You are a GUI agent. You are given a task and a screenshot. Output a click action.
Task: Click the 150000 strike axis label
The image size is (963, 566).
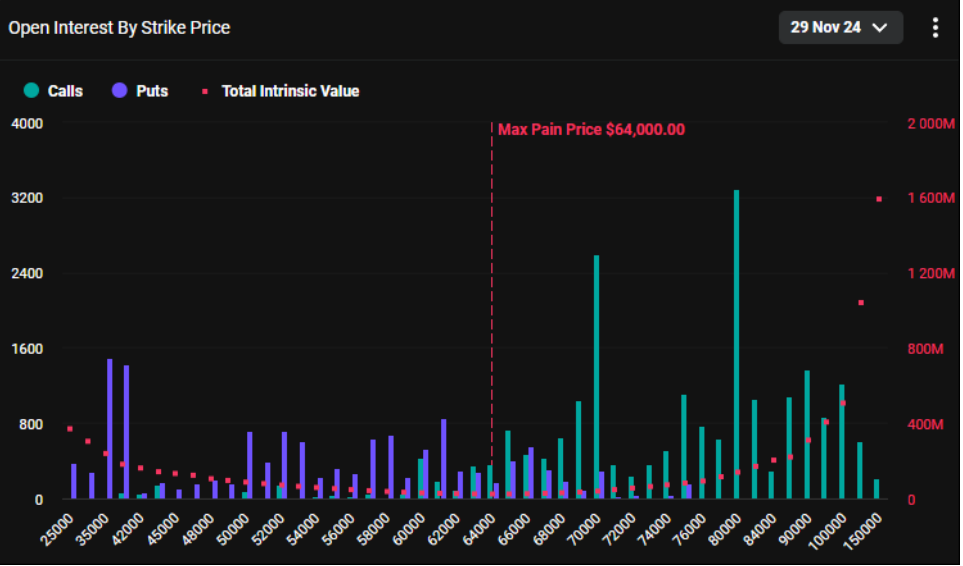pos(864,529)
